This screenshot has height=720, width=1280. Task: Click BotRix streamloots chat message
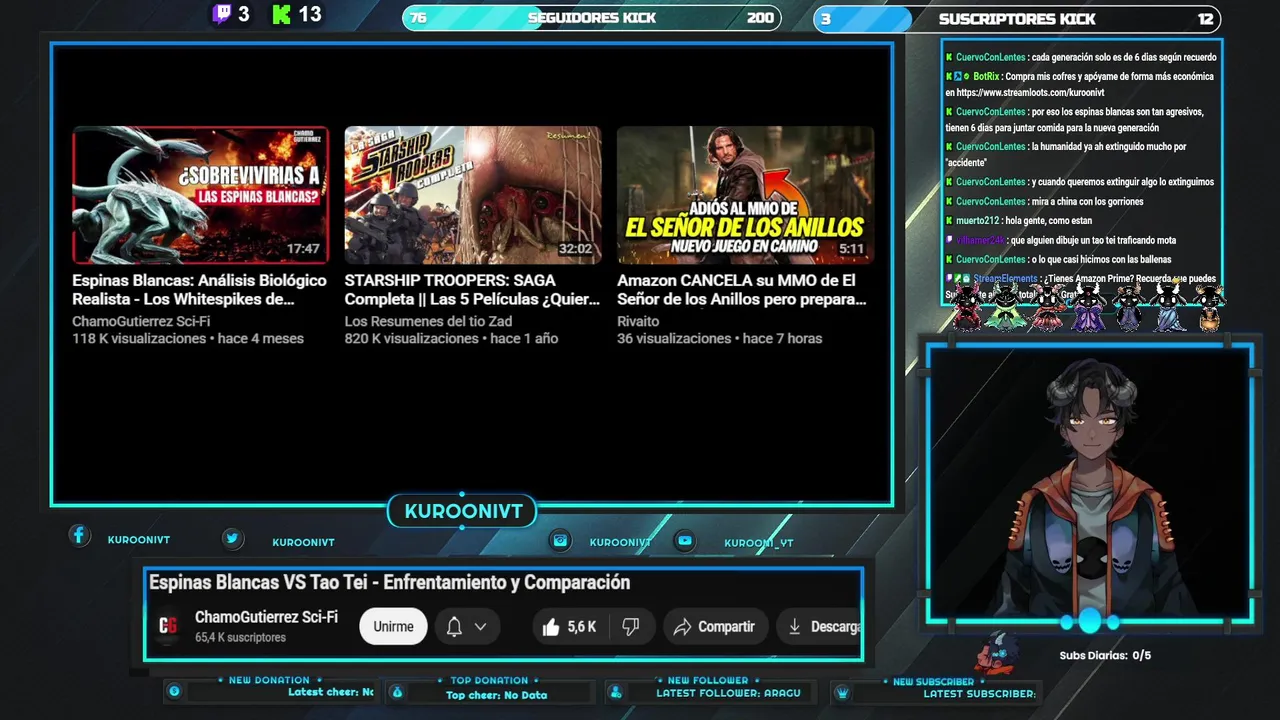coord(1080,84)
